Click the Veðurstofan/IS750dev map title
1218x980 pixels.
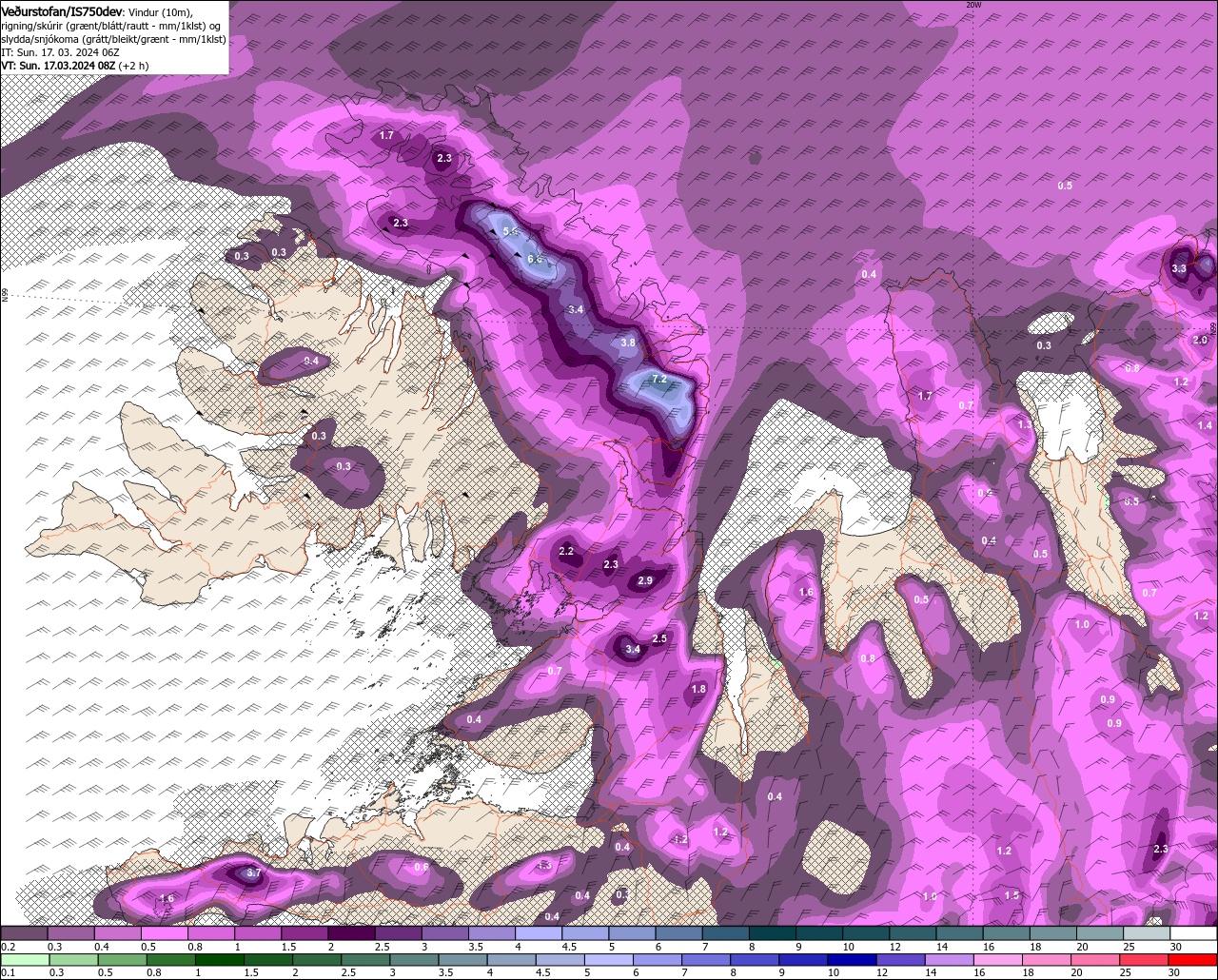coord(62,10)
